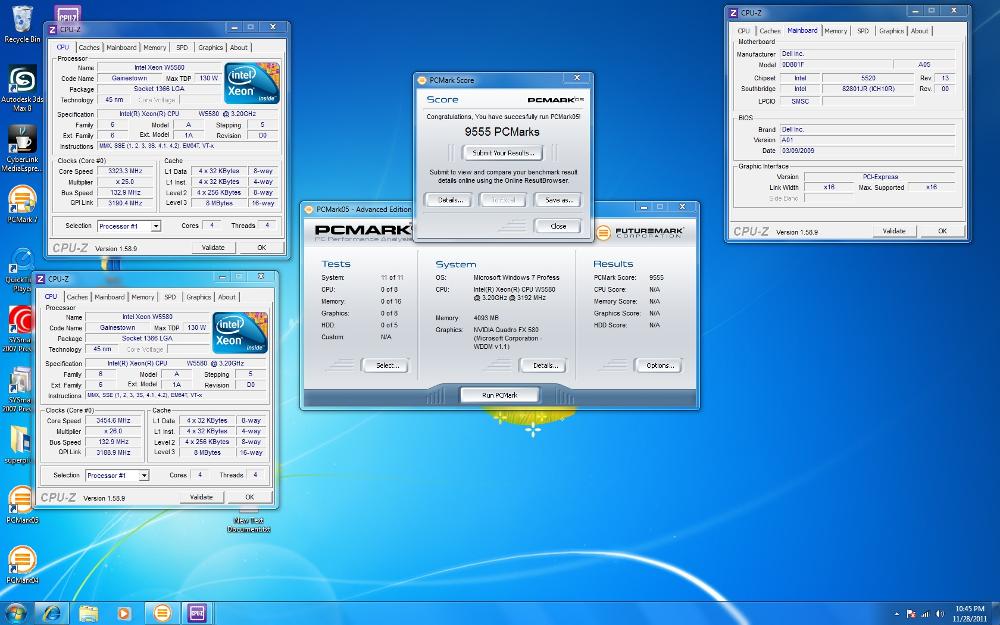Click Save as in PCMark Score dialog
The image size is (1000, 625).
558,200
